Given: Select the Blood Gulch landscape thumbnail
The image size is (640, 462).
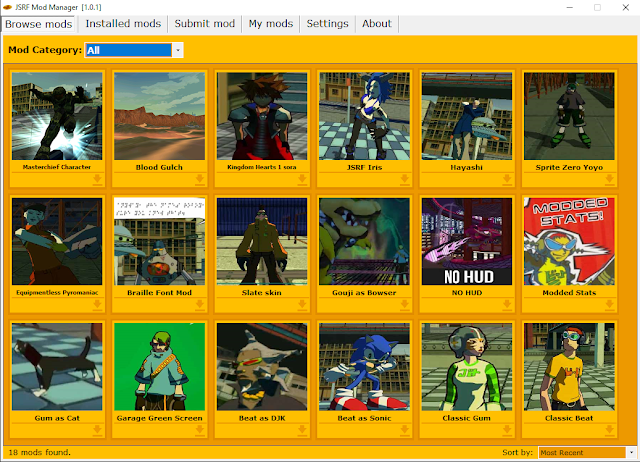Looking at the screenshot, I should tap(160, 116).
